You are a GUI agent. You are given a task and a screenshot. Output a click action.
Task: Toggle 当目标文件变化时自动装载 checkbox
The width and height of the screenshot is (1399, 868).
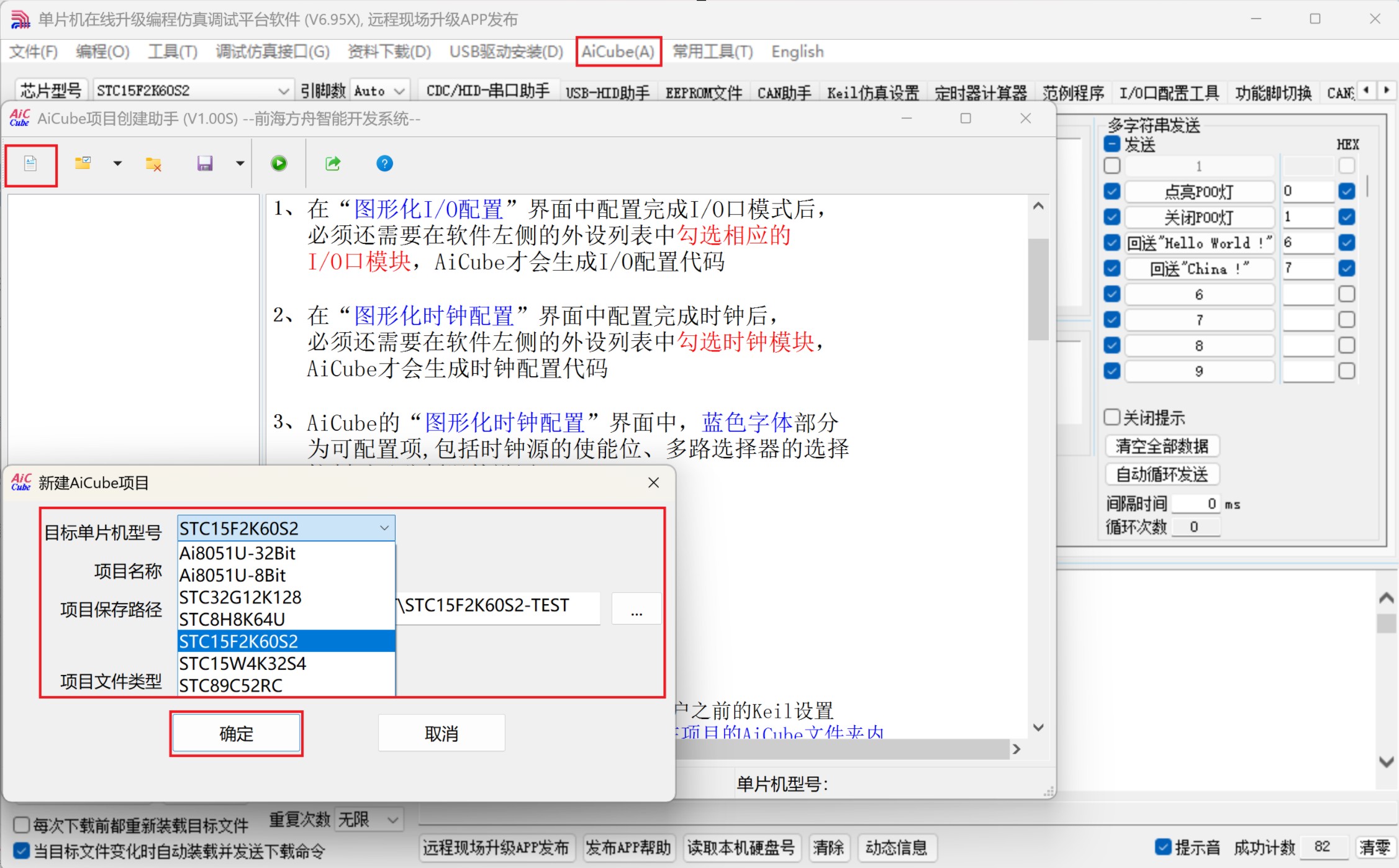pyautogui.click(x=22, y=851)
